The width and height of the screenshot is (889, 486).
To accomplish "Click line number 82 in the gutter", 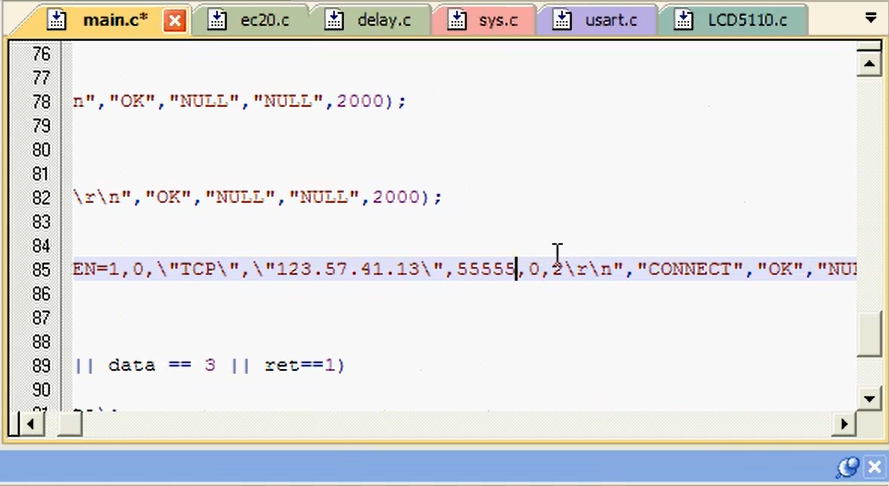I will (41, 198).
